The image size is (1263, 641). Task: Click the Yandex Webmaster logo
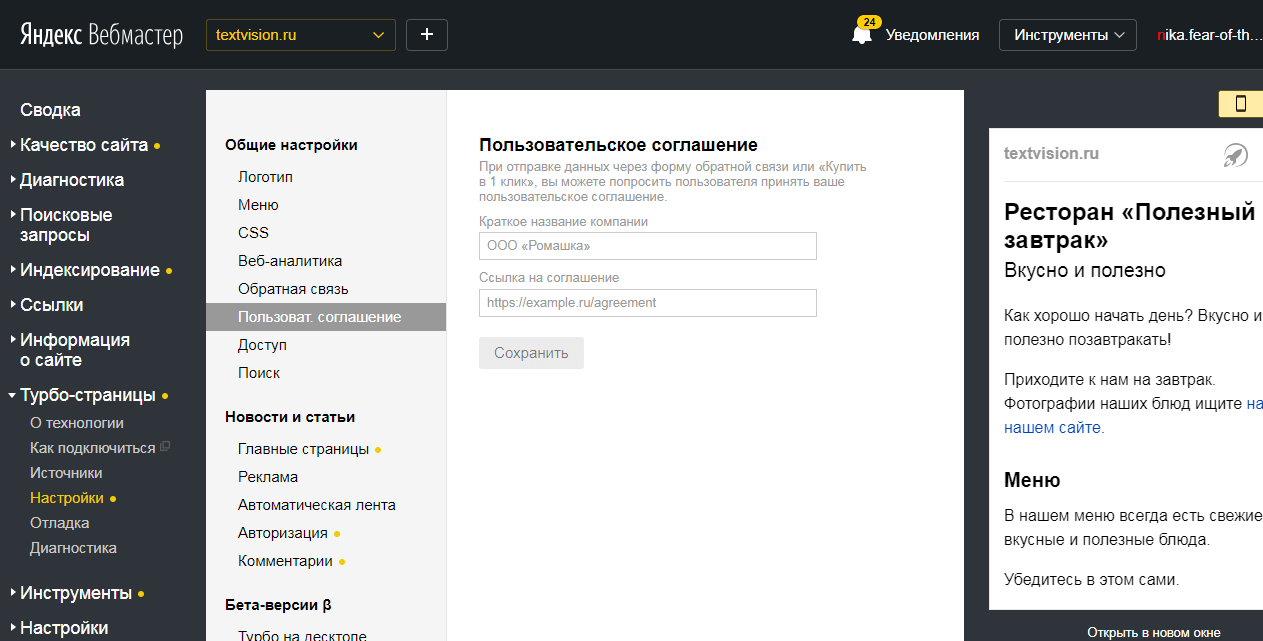[95, 33]
